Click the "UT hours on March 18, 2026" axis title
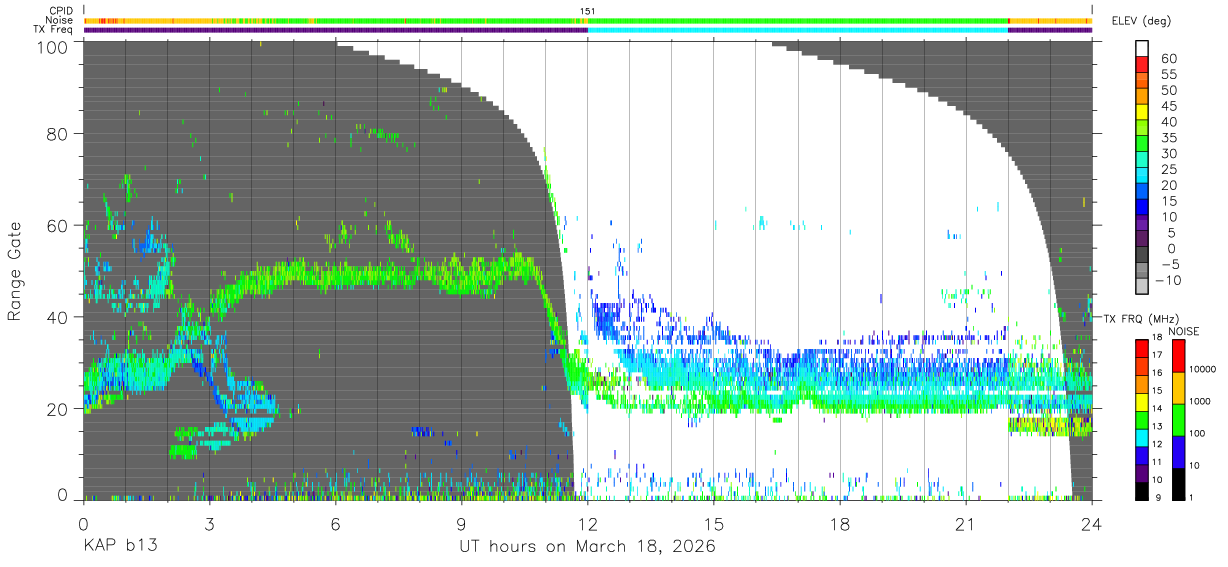Viewport: 1228px width, 567px height. coord(587,547)
